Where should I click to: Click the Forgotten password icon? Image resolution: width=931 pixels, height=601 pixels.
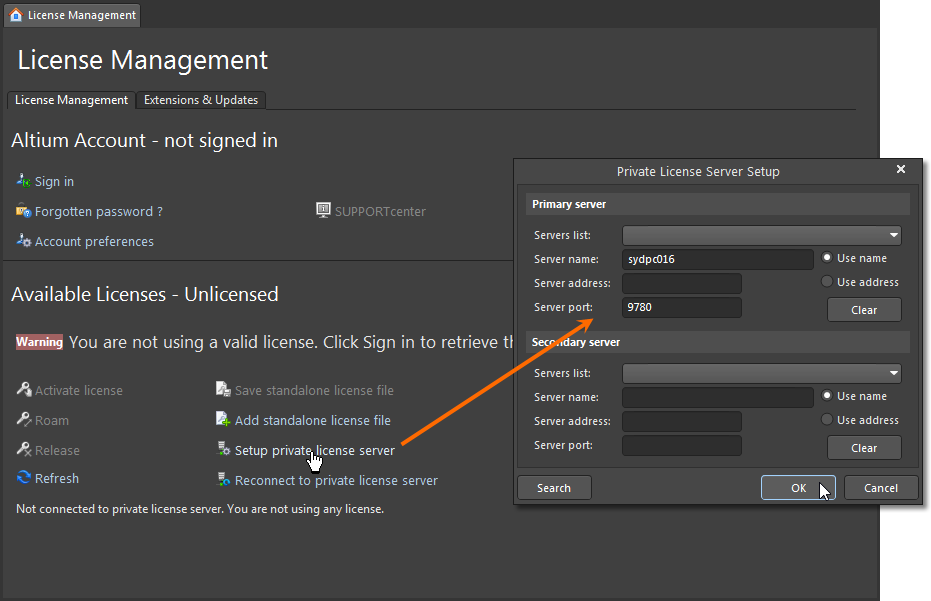[24, 211]
